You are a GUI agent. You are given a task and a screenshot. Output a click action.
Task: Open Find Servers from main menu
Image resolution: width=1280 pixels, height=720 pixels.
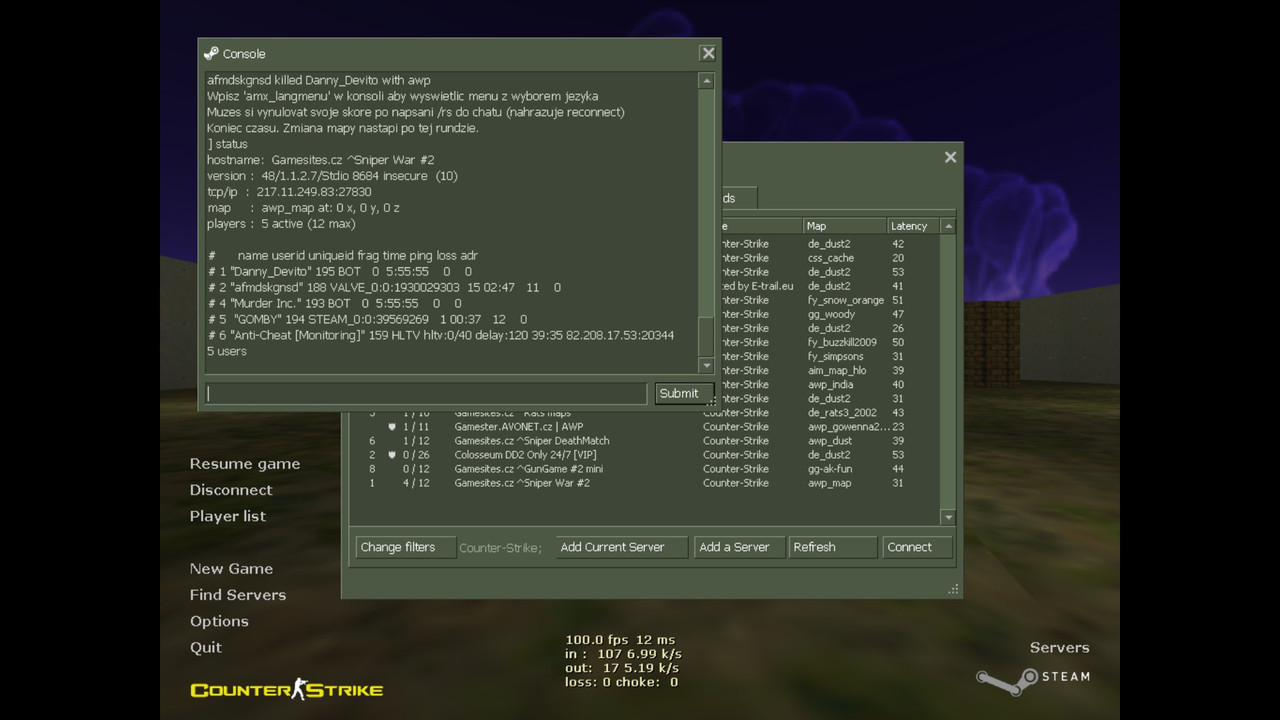[238, 595]
